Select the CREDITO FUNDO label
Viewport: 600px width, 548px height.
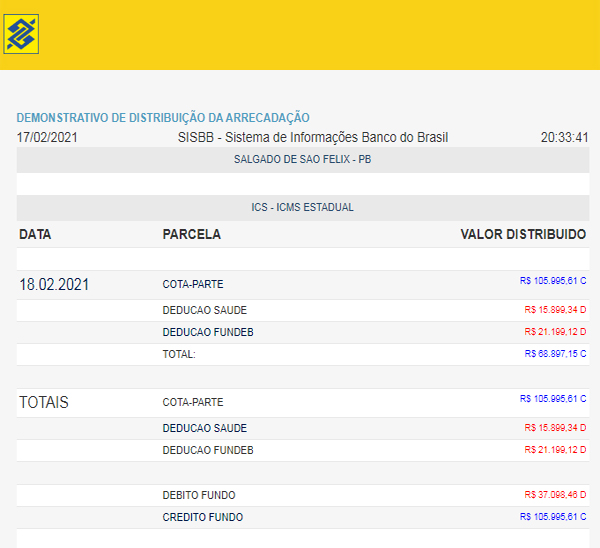[x=203, y=517]
